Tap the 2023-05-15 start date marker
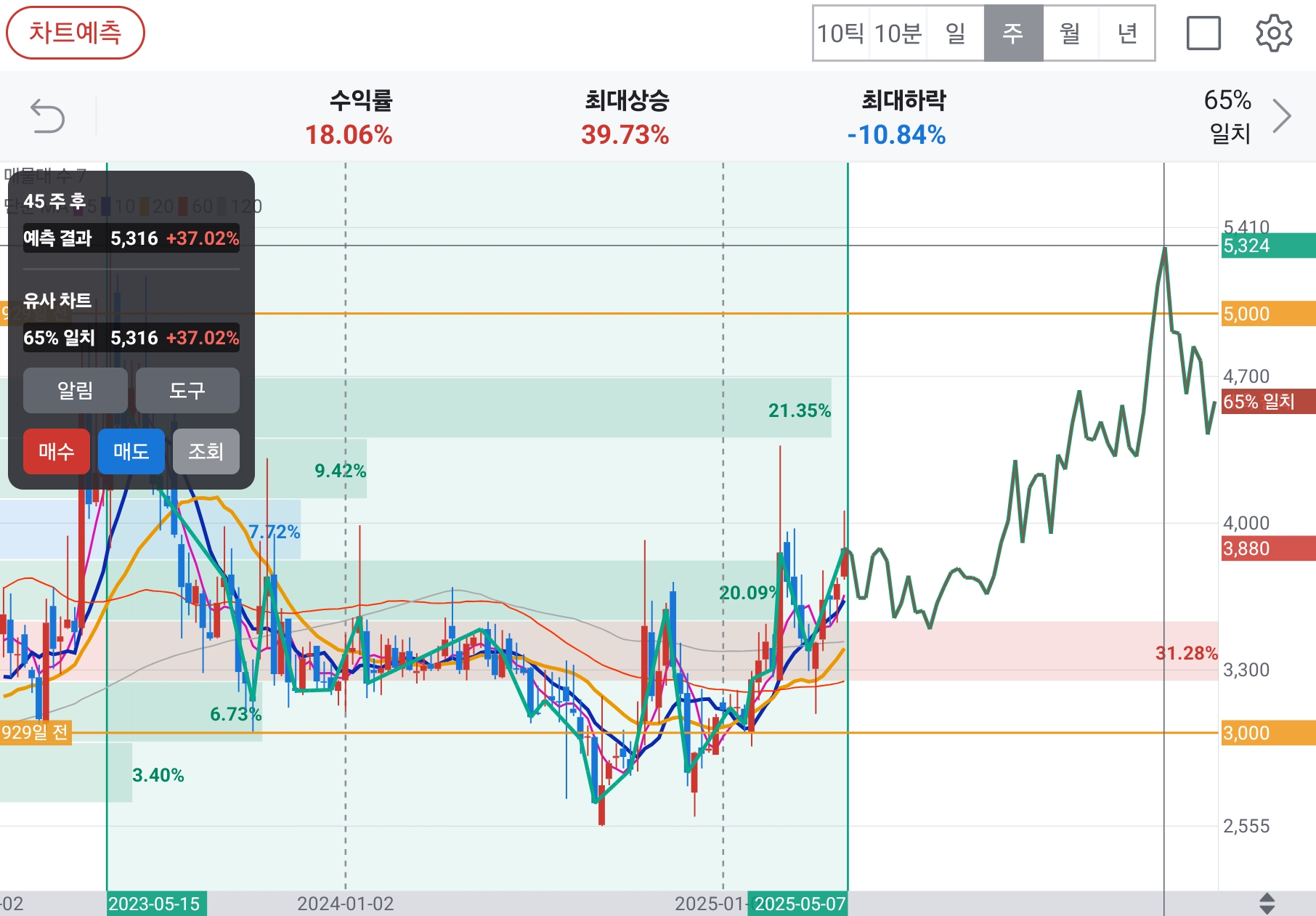1316x916 pixels. coord(156,904)
